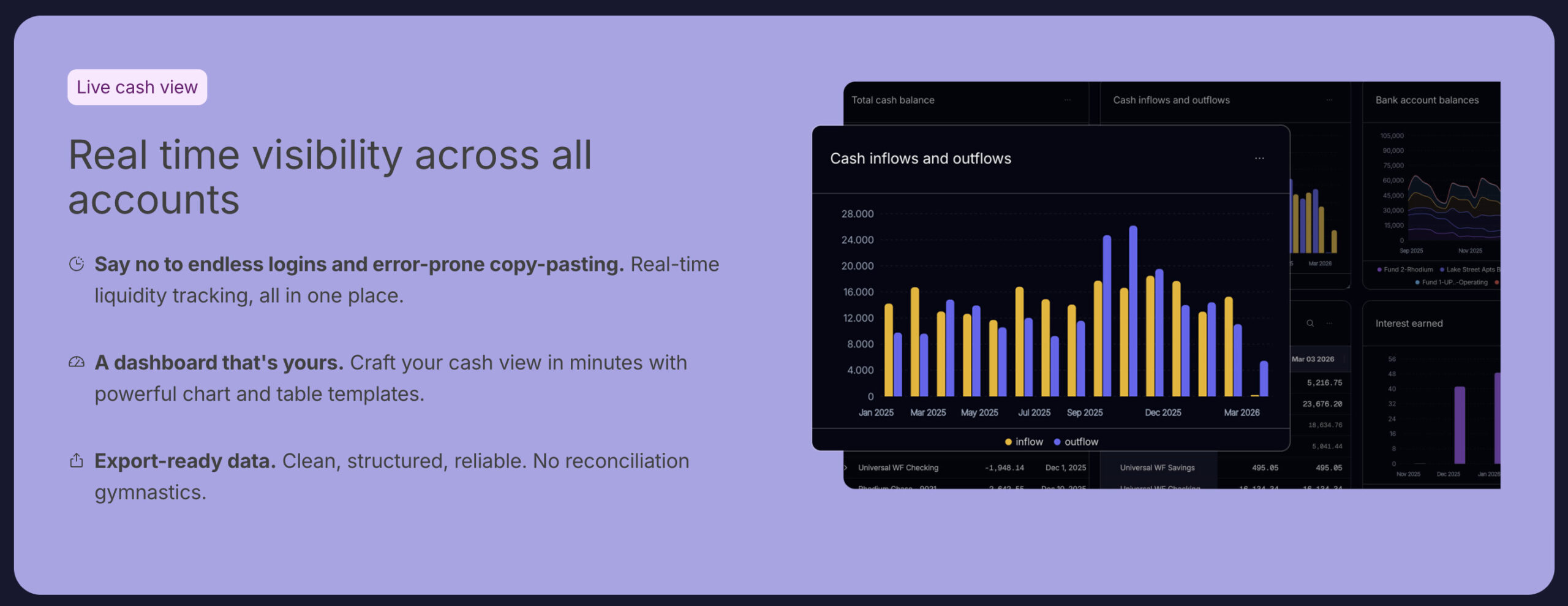1568x606 pixels.
Task: Click the '24.000' y-axis label
Action: 858,240
